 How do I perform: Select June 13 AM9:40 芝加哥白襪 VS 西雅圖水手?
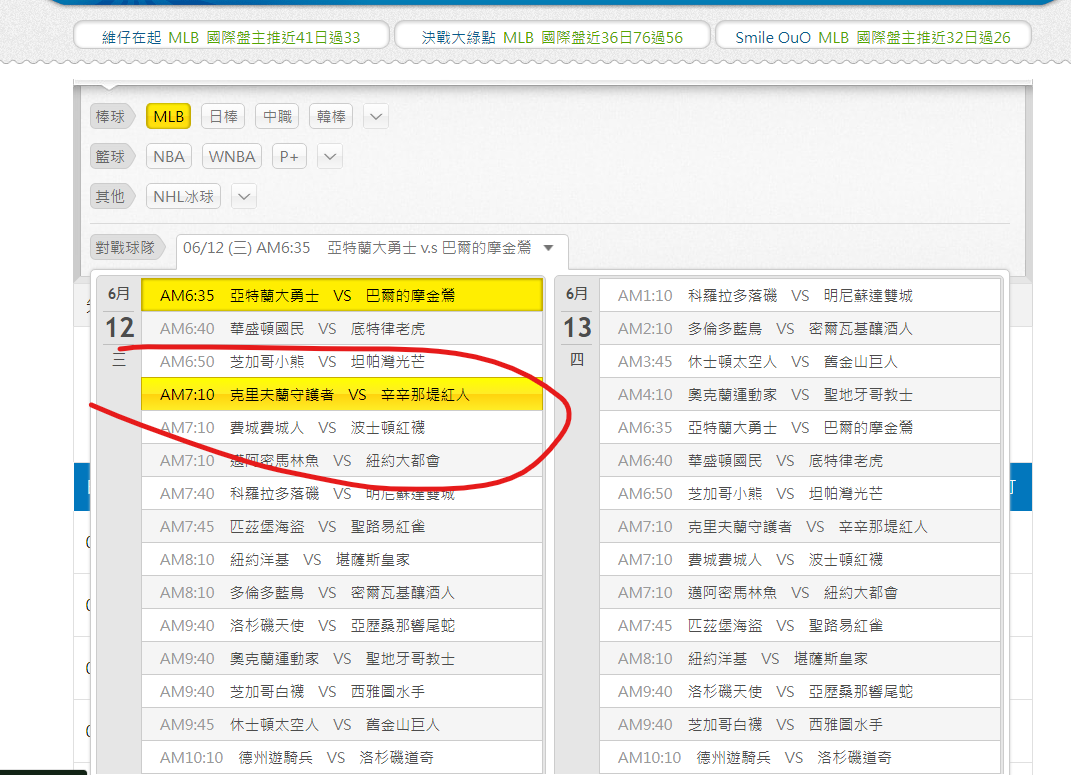click(x=800, y=724)
